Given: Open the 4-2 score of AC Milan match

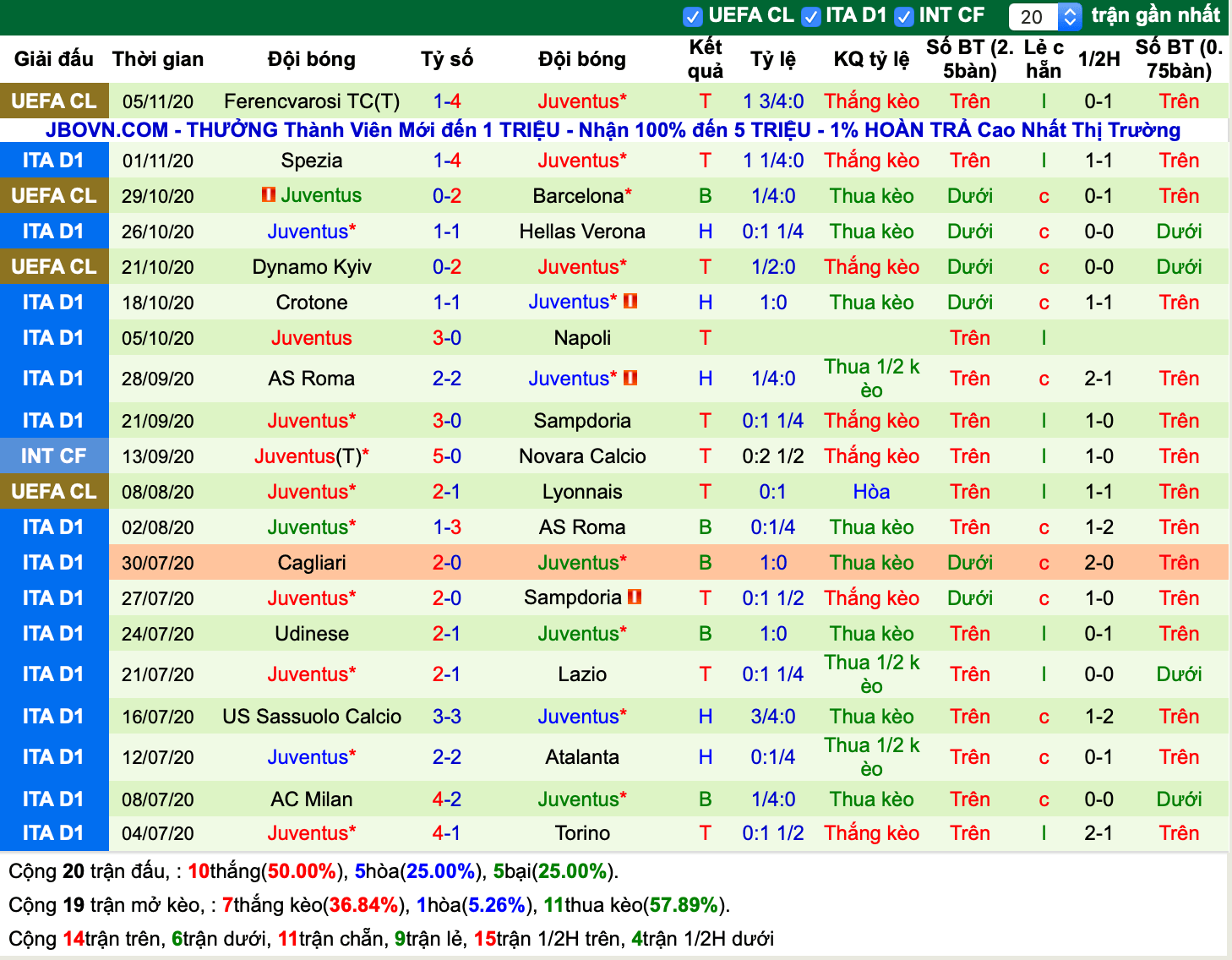Looking at the screenshot, I should [447, 799].
